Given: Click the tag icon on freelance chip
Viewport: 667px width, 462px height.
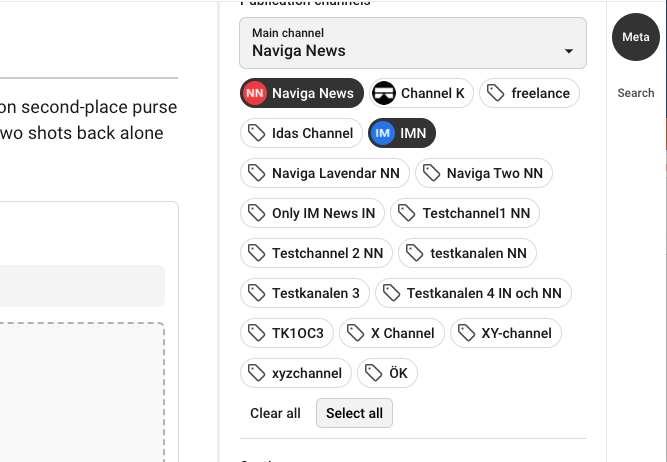Looking at the screenshot, I should point(495,93).
